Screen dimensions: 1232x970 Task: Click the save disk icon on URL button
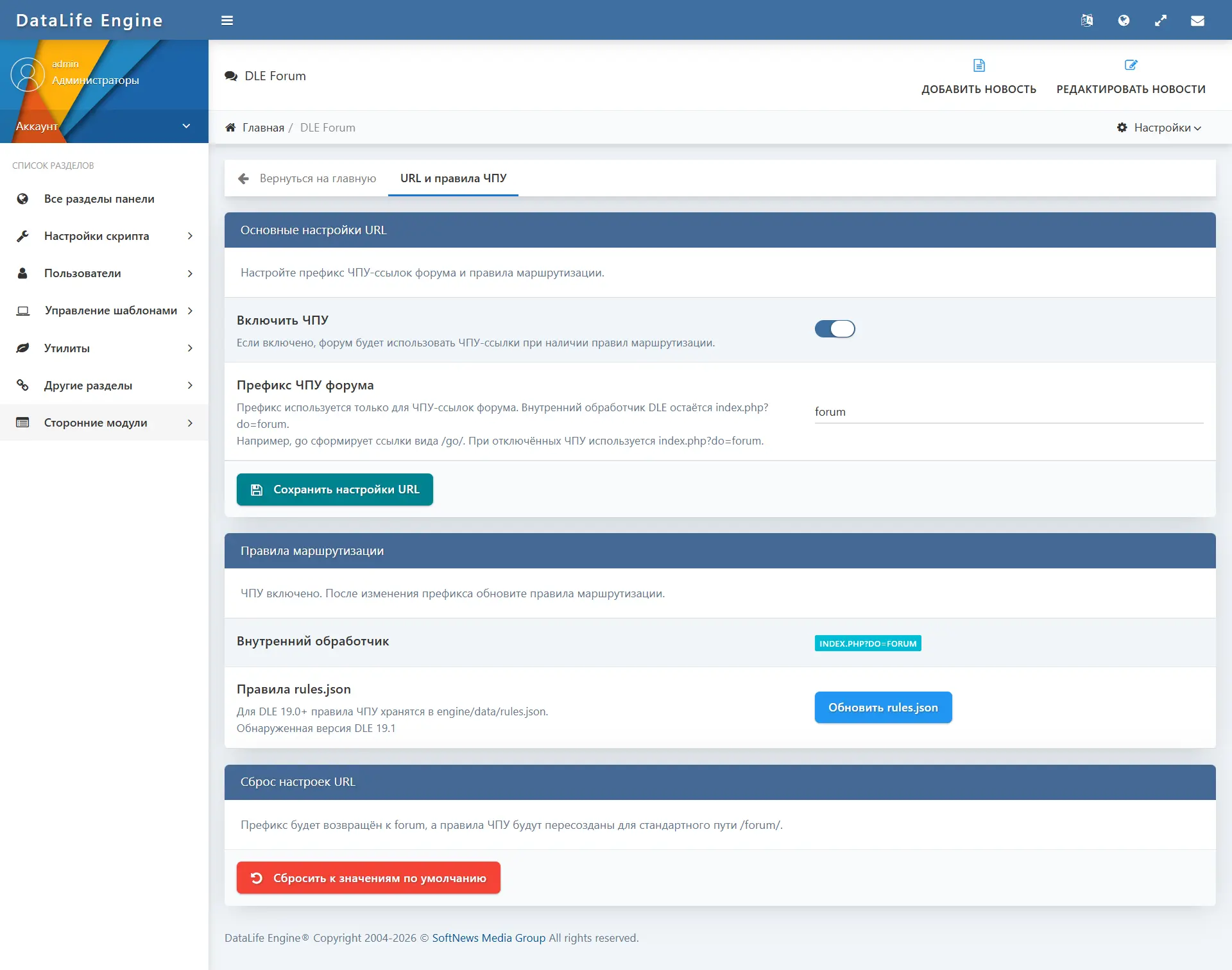(x=257, y=489)
